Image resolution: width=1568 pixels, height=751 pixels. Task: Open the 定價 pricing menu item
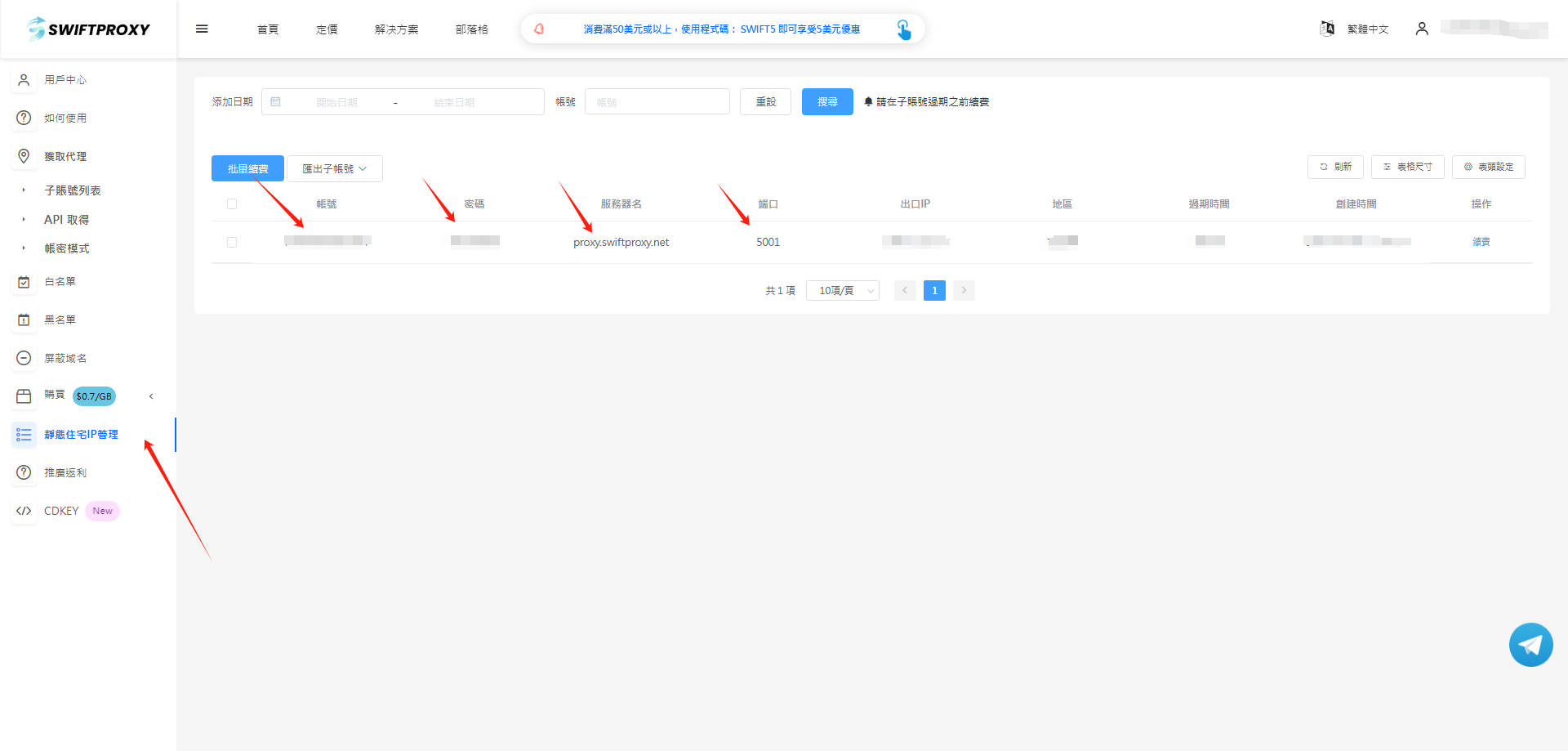pyautogui.click(x=327, y=29)
